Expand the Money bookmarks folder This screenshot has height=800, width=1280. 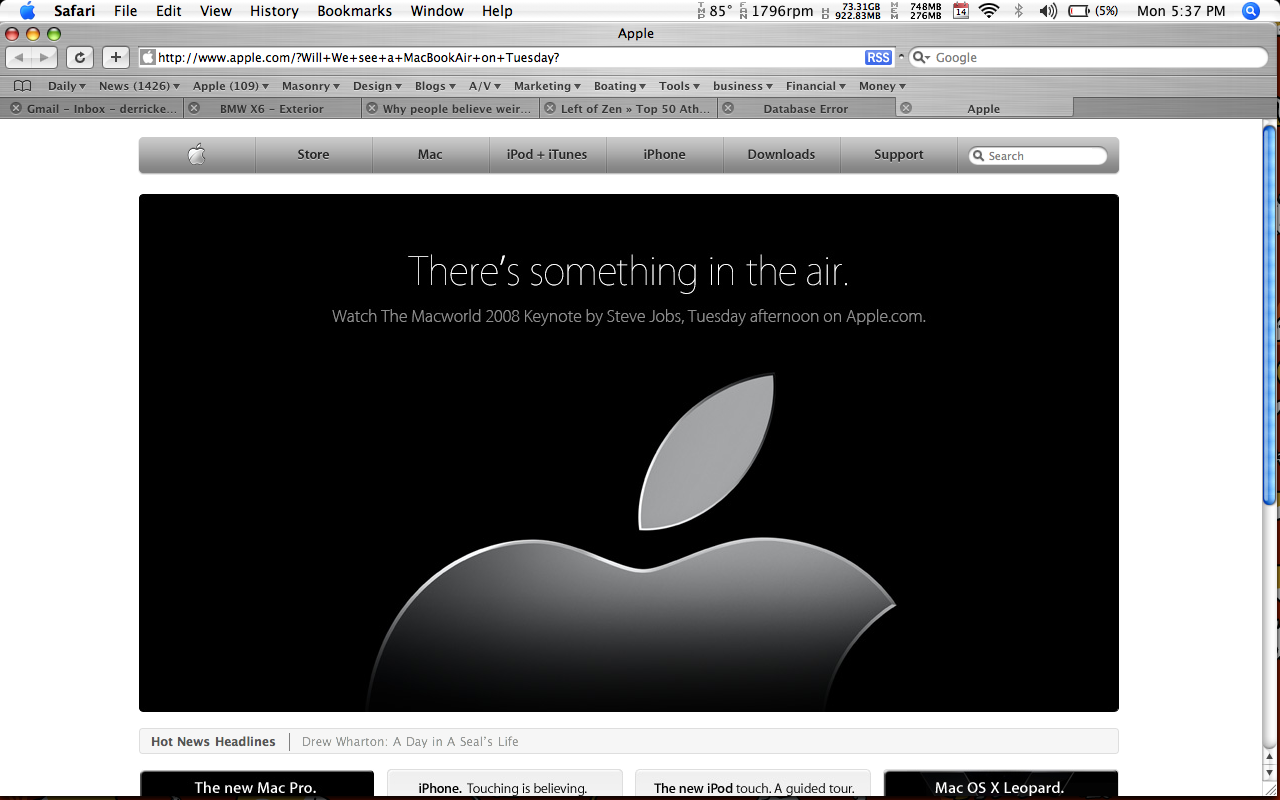(882, 86)
